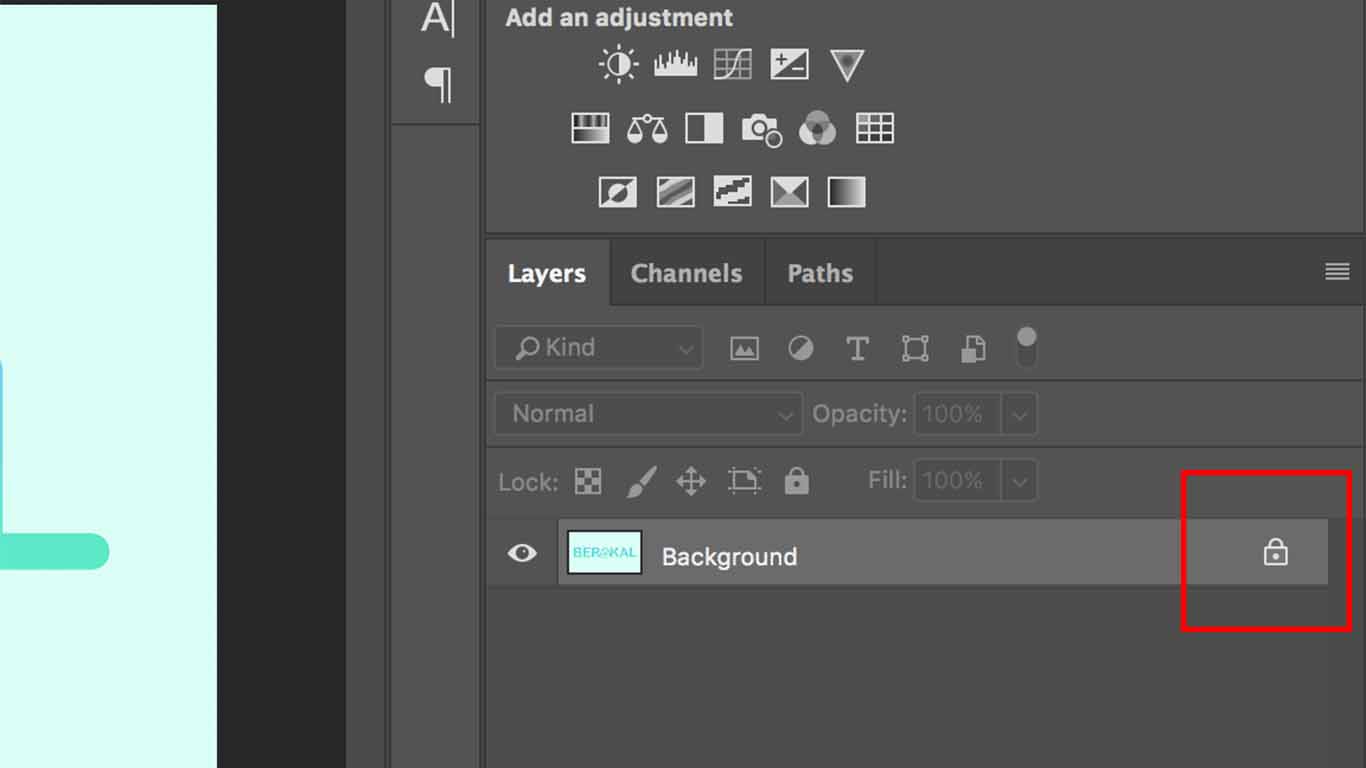
Task: Open the Kind filter dropdown
Action: point(597,347)
